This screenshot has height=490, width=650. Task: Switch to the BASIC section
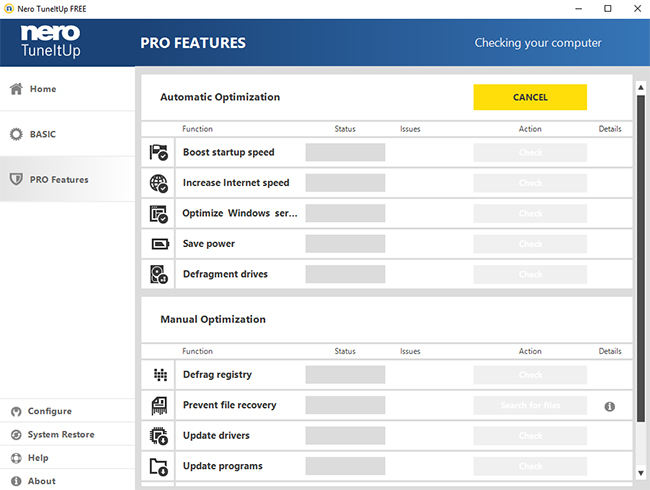pyautogui.click(x=43, y=134)
